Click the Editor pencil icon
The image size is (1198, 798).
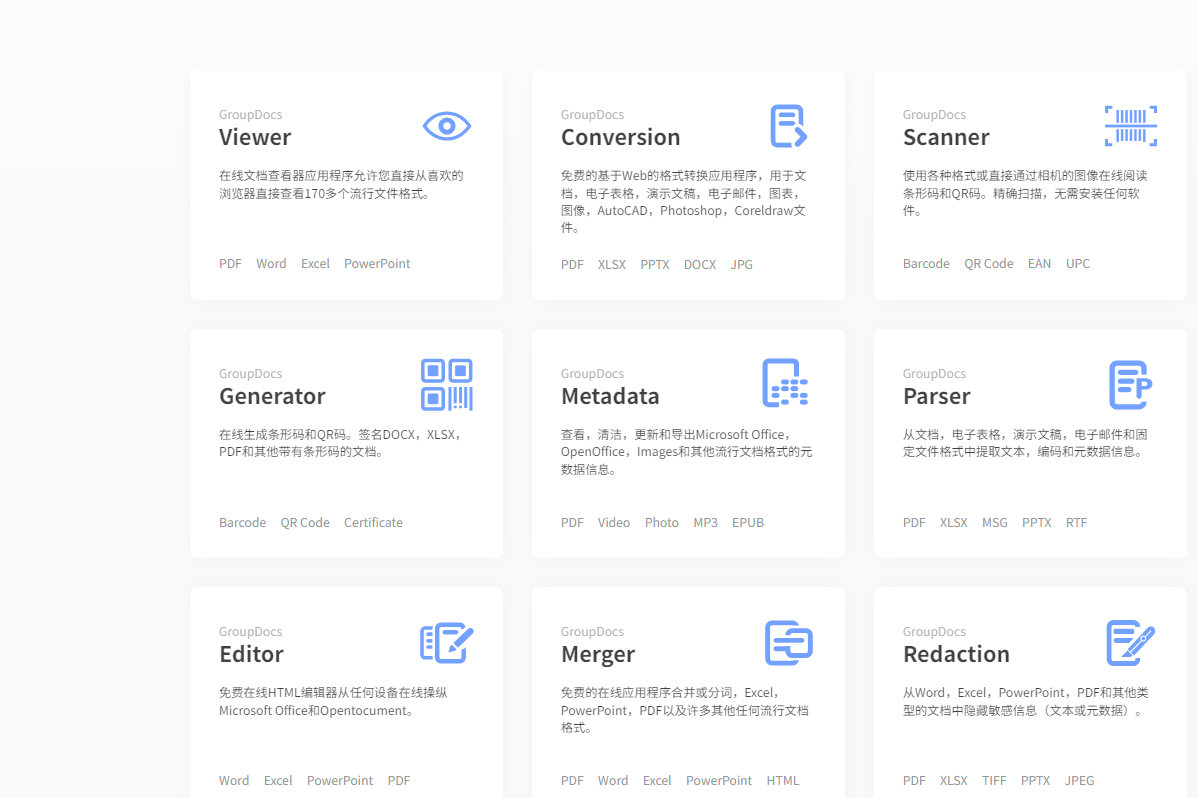[446, 643]
